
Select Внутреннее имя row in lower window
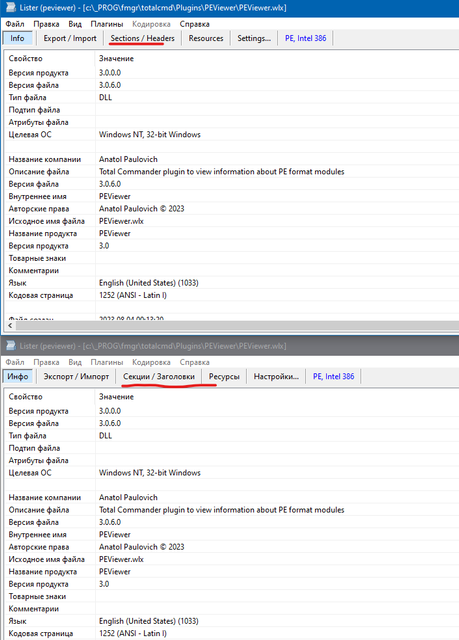tap(232, 534)
